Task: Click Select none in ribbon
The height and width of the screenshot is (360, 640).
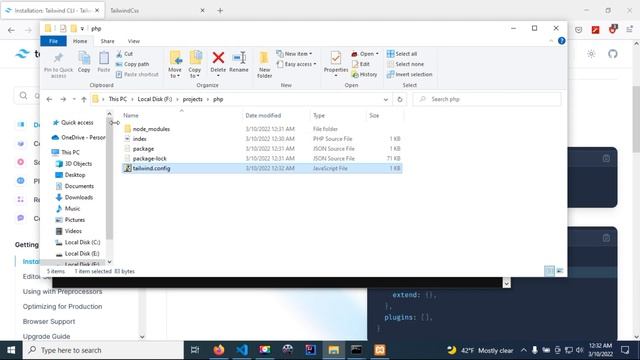Action: tap(405, 64)
